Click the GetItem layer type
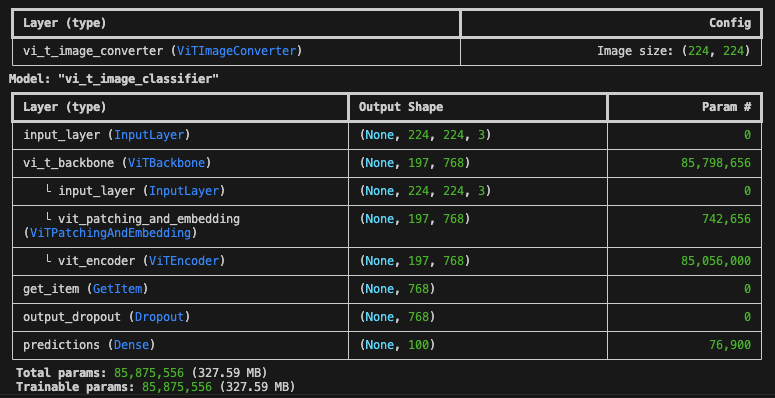The image size is (775, 398). (x=120, y=289)
